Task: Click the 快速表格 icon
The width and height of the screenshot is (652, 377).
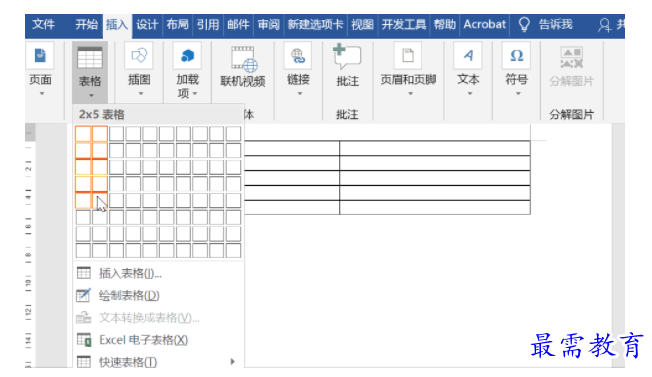Action: pyautogui.click(x=84, y=362)
